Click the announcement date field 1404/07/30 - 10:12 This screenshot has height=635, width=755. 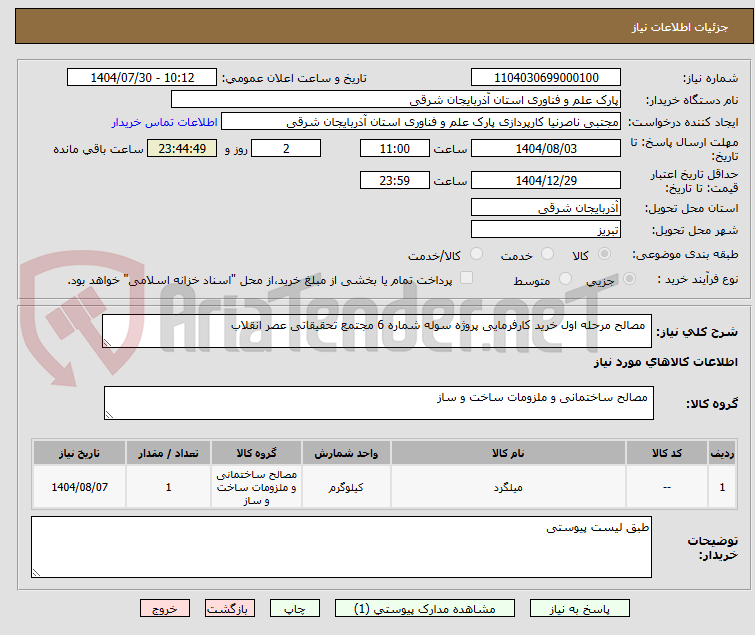point(142,78)
